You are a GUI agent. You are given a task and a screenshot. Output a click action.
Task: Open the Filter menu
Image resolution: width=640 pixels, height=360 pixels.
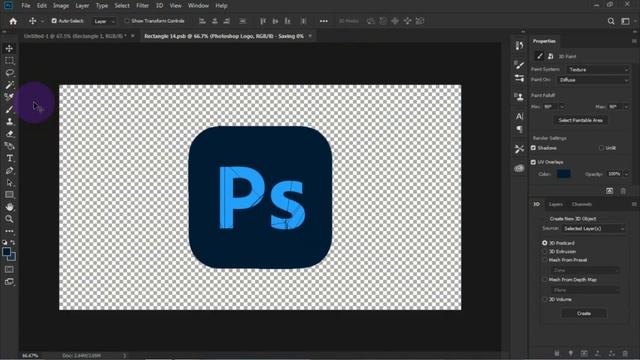point(142,6)
